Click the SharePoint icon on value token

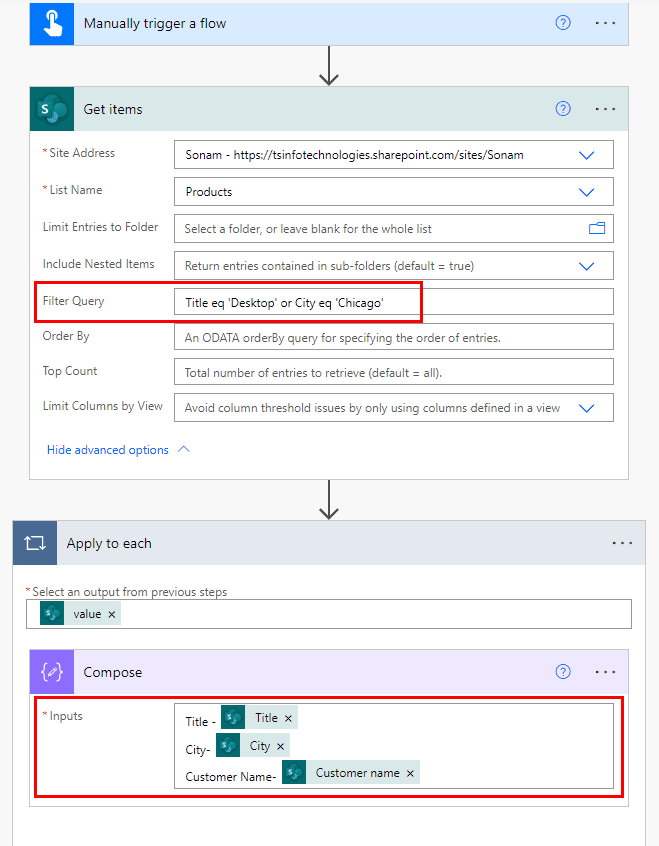52,614
